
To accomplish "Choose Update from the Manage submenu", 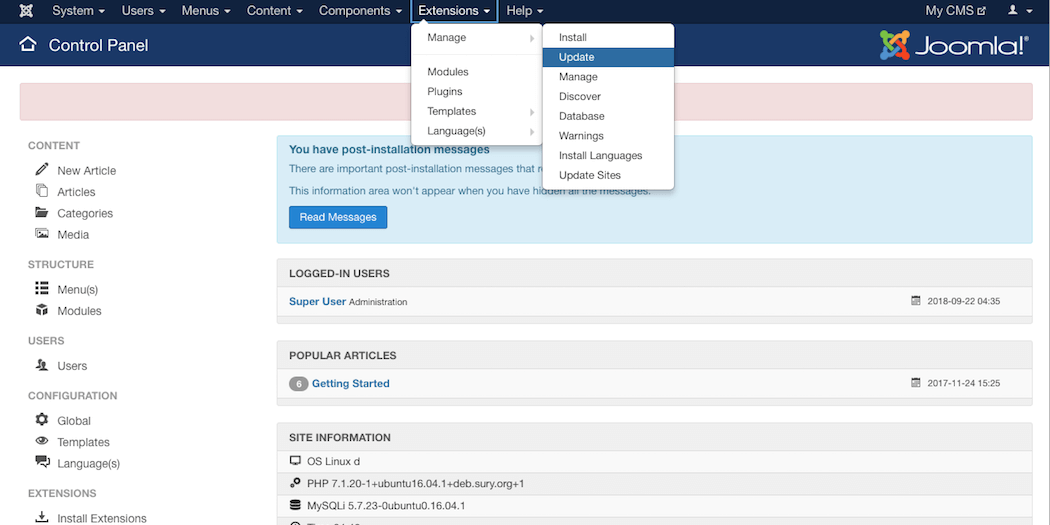I will [x=608, y=57].
